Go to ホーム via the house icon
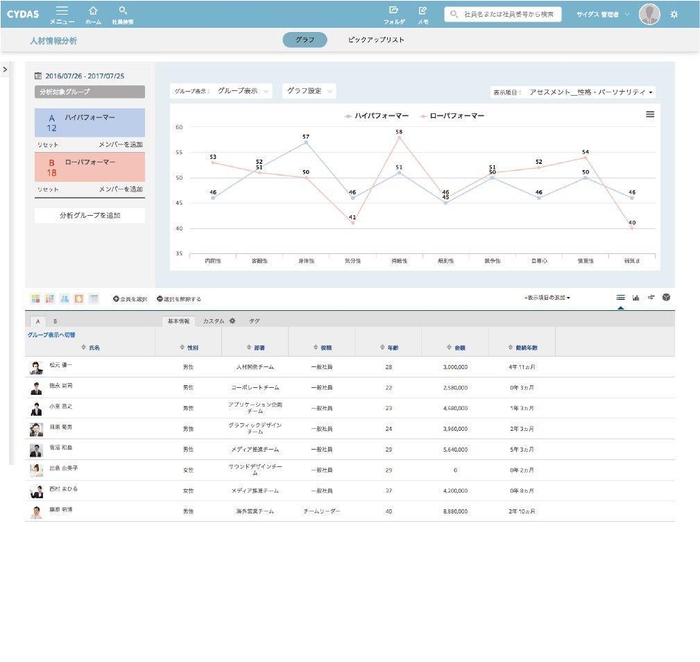Viewport: 700px width, 662px height. 93,12
